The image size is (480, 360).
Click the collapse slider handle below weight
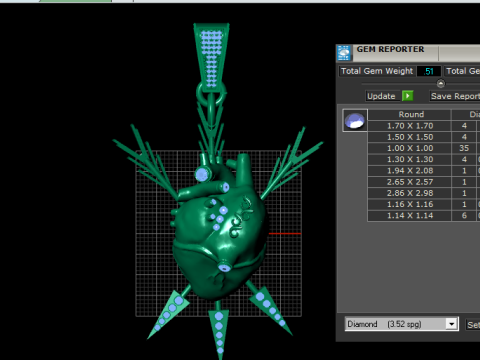441,83
